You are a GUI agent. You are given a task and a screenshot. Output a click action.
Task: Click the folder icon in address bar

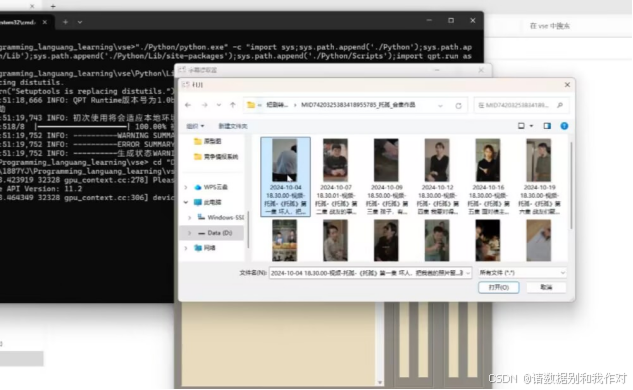pos(251,105)
